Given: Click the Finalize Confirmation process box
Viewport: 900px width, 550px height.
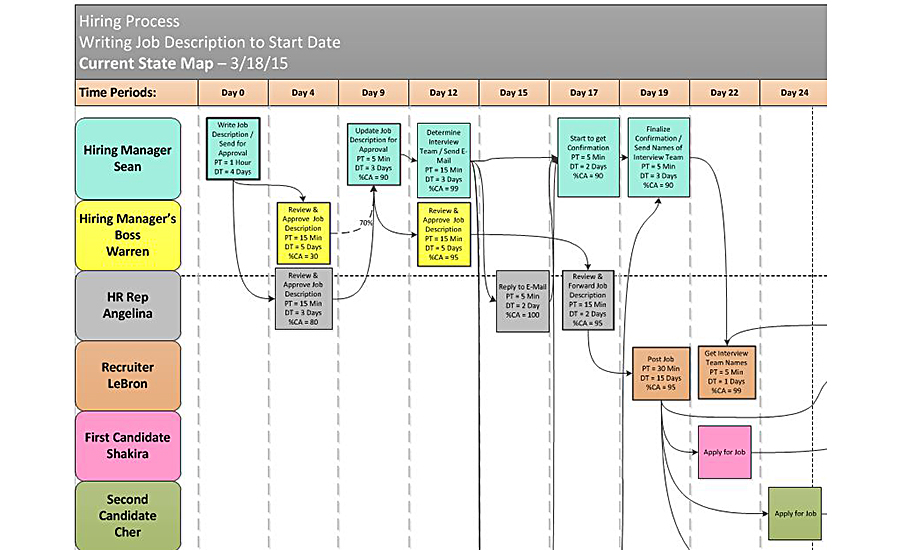Looking at the screenshot, I should click(x=658, y=157).
